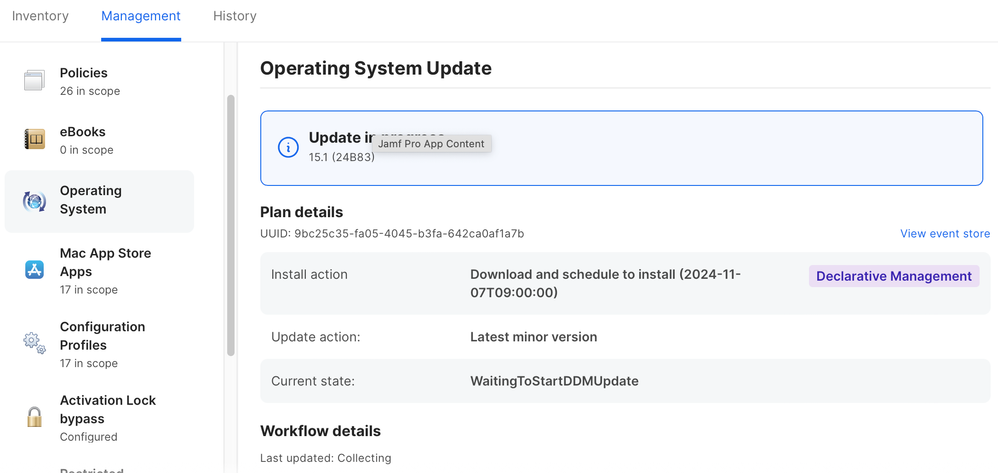
Task: Click the eBooks book icon
Action: point(34,139)
